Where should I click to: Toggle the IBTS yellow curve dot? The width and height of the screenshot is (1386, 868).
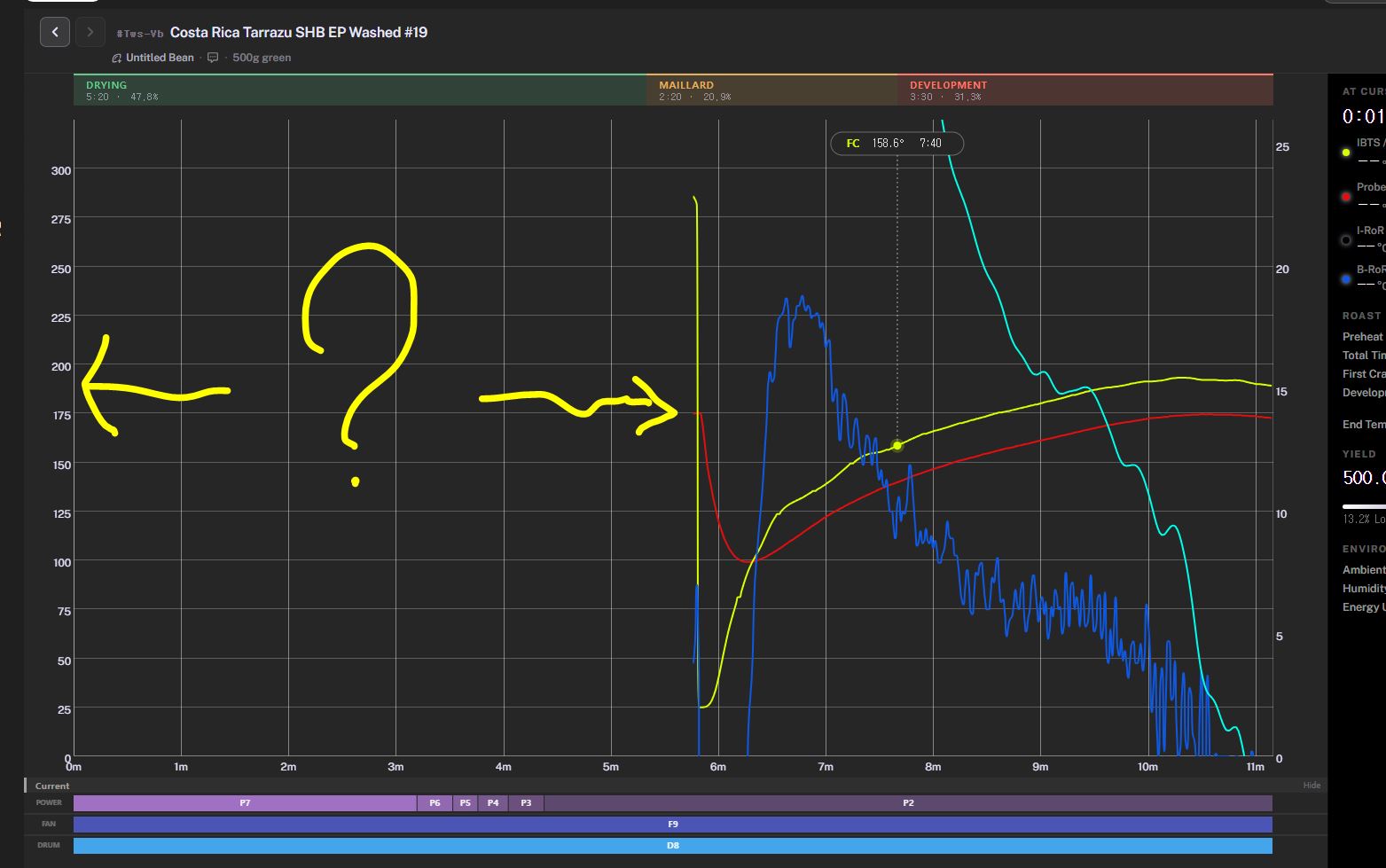point(1346,152)
